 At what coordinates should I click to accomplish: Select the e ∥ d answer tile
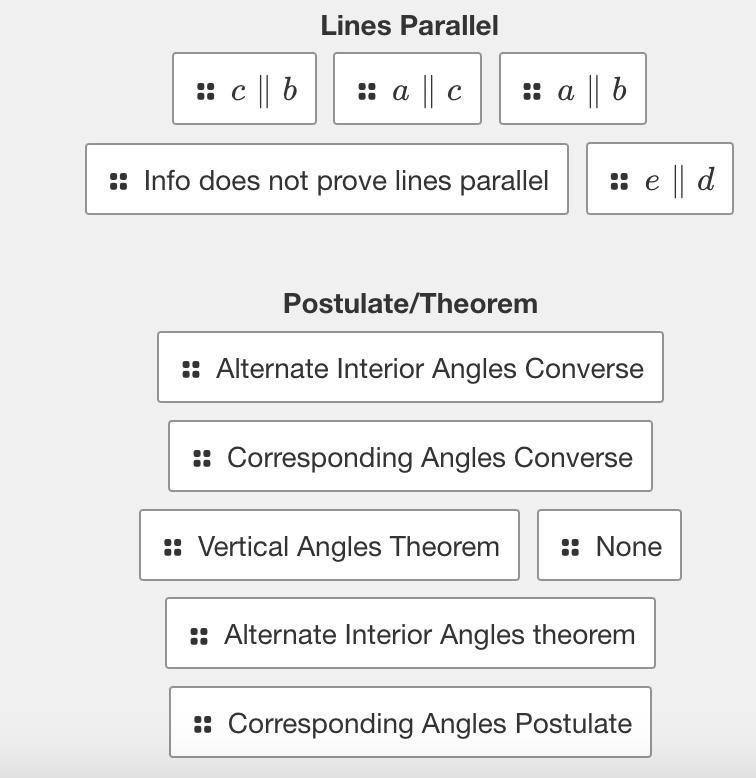(x=660, y=179)
